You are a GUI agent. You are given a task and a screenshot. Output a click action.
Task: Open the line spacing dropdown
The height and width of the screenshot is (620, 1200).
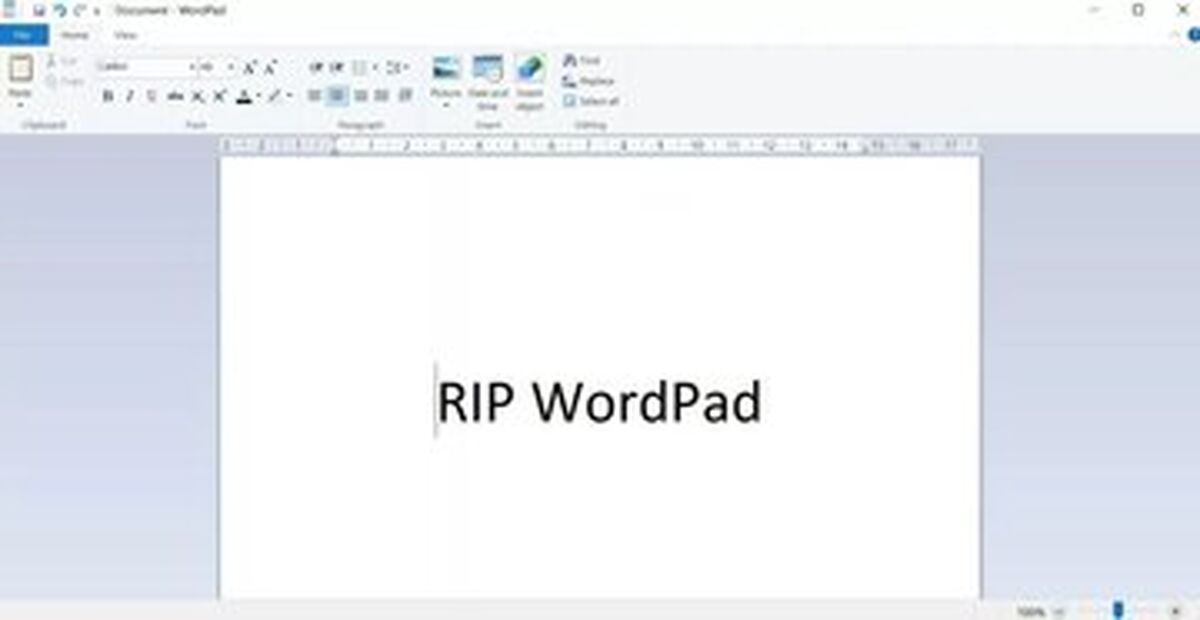pos(397,67)
